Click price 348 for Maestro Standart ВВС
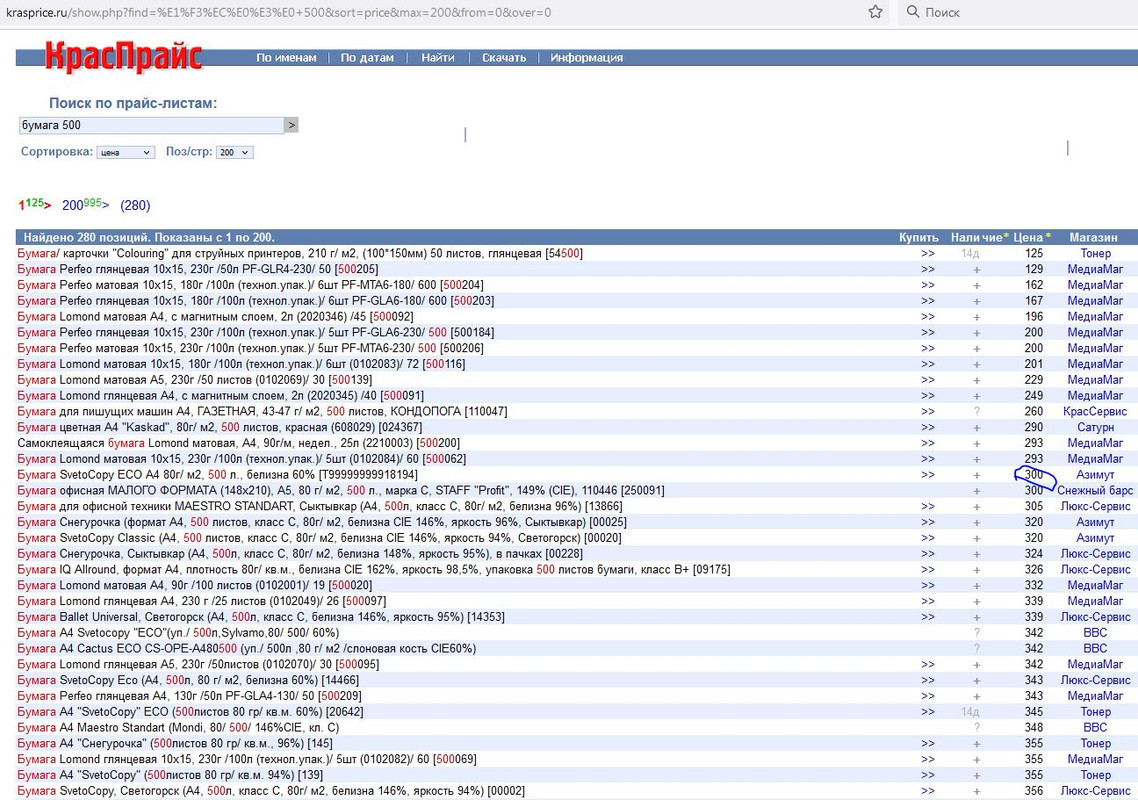The width and height of the screenshot is (1138, 800). click(1033, 727)
